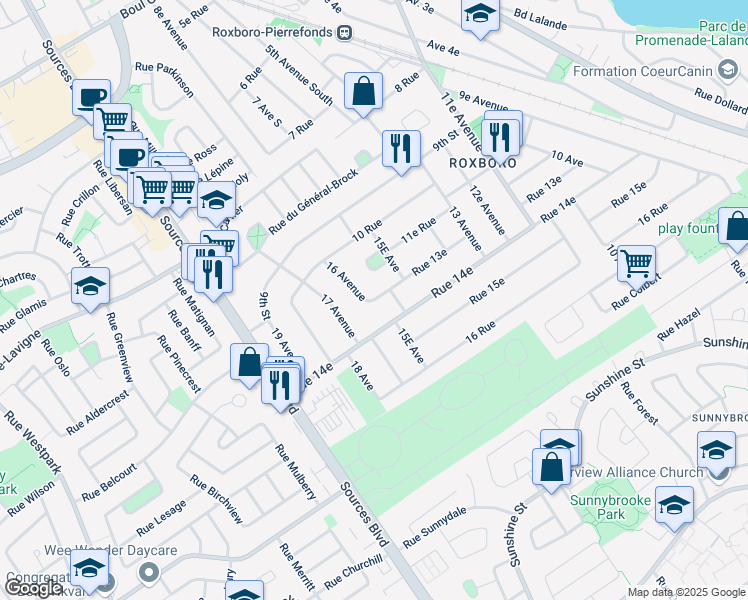748x600 pixels.
Task: Click Map data ©2025 Google attribution
Action: coord(686,592)
